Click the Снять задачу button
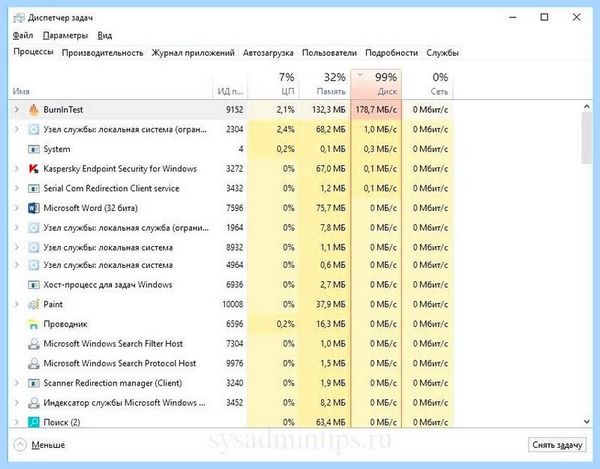The width and height of the screenshot is (600, 469). click(557, 445)
